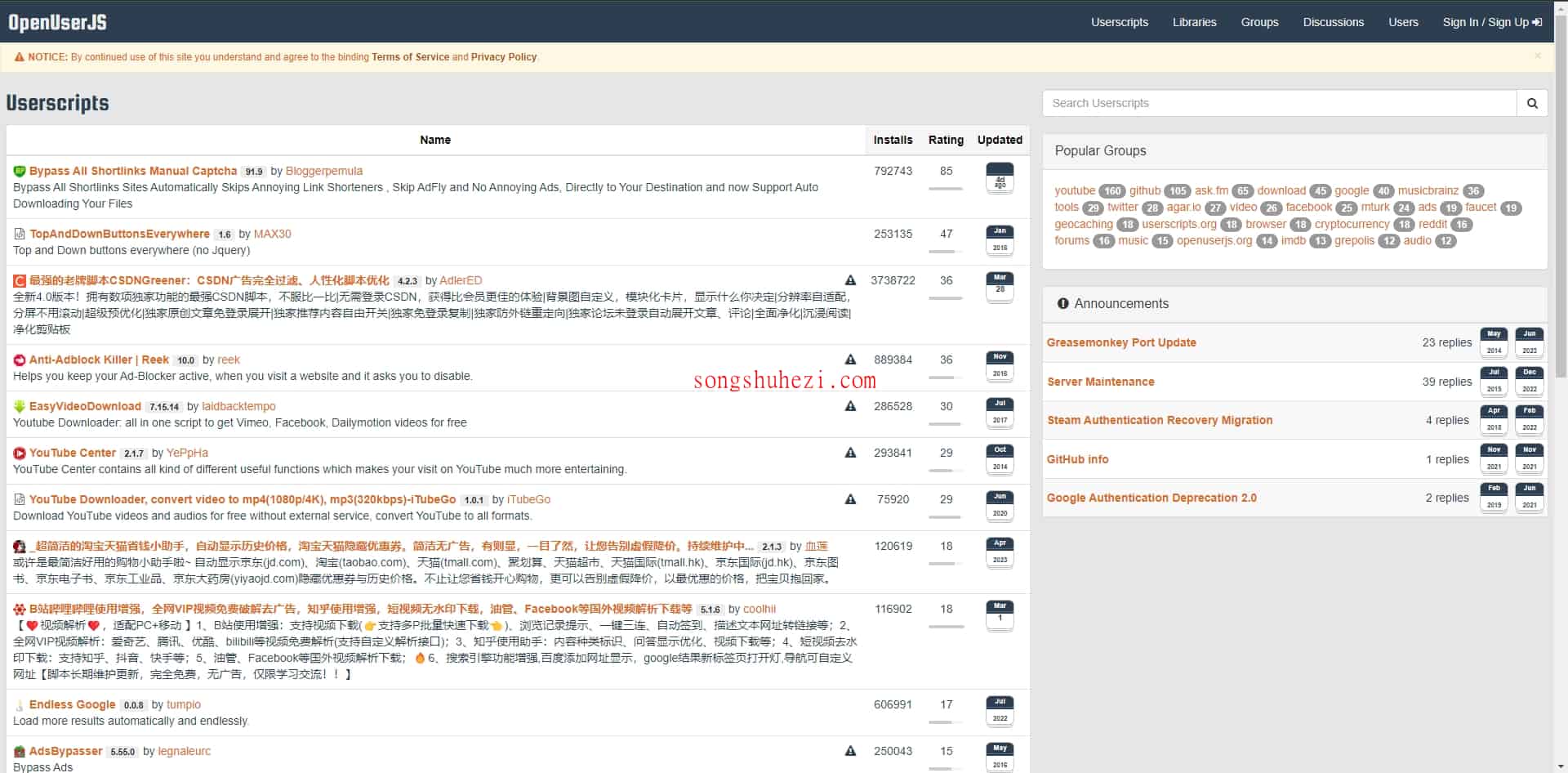1568x773 pixels.
Task: Open cryptocurrency group tag
Action: pyautogui.click(x=1352, y=224)
